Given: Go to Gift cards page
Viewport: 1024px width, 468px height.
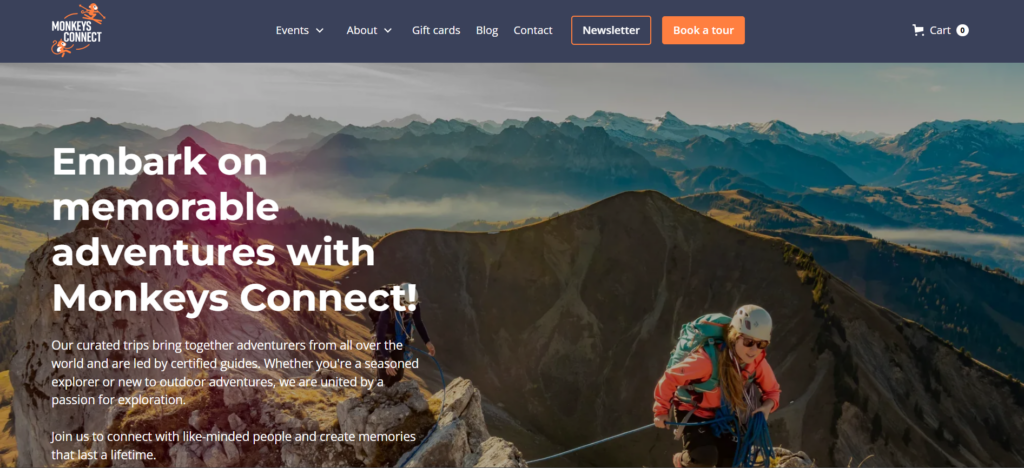Looking at the screenshot, I should click(x=436, y=30).
